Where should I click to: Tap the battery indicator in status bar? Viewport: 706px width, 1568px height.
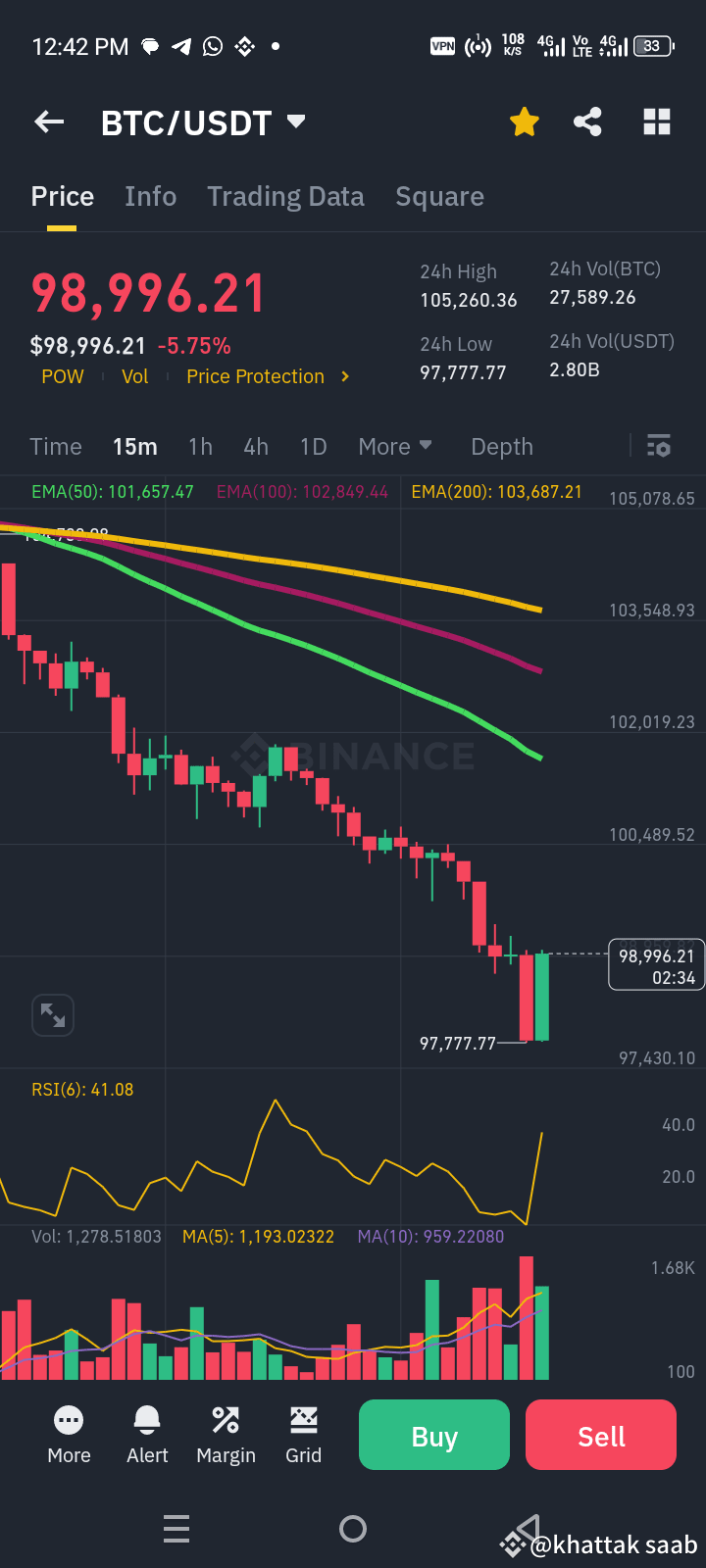654,46
